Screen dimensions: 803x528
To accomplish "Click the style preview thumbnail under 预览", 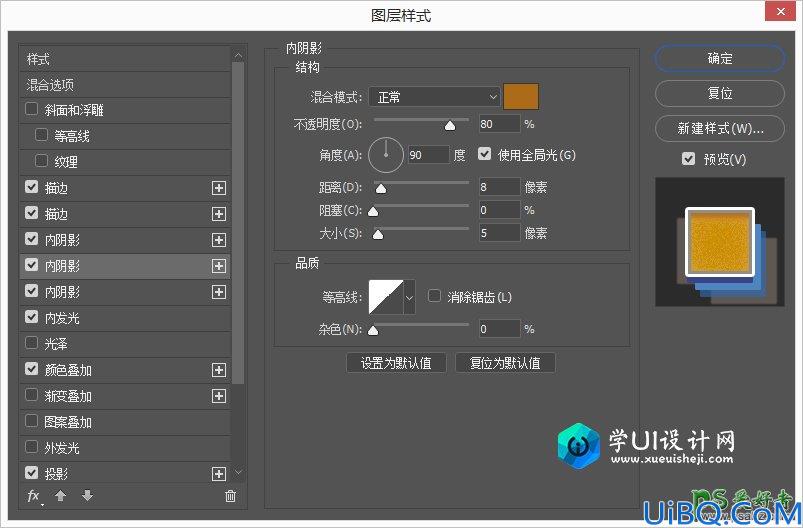I will (720, 242).
